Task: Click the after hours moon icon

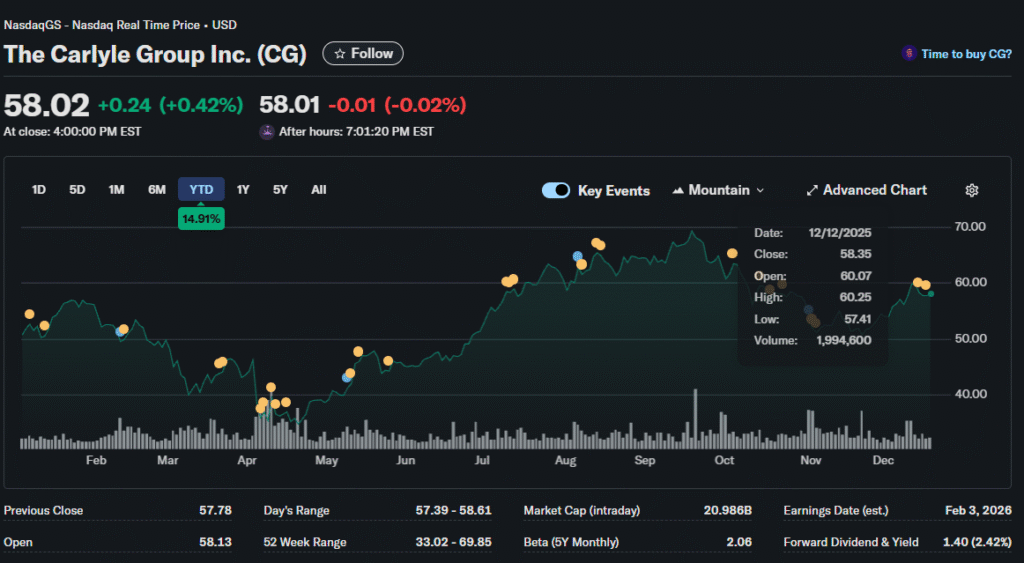Action: [266, 131]
